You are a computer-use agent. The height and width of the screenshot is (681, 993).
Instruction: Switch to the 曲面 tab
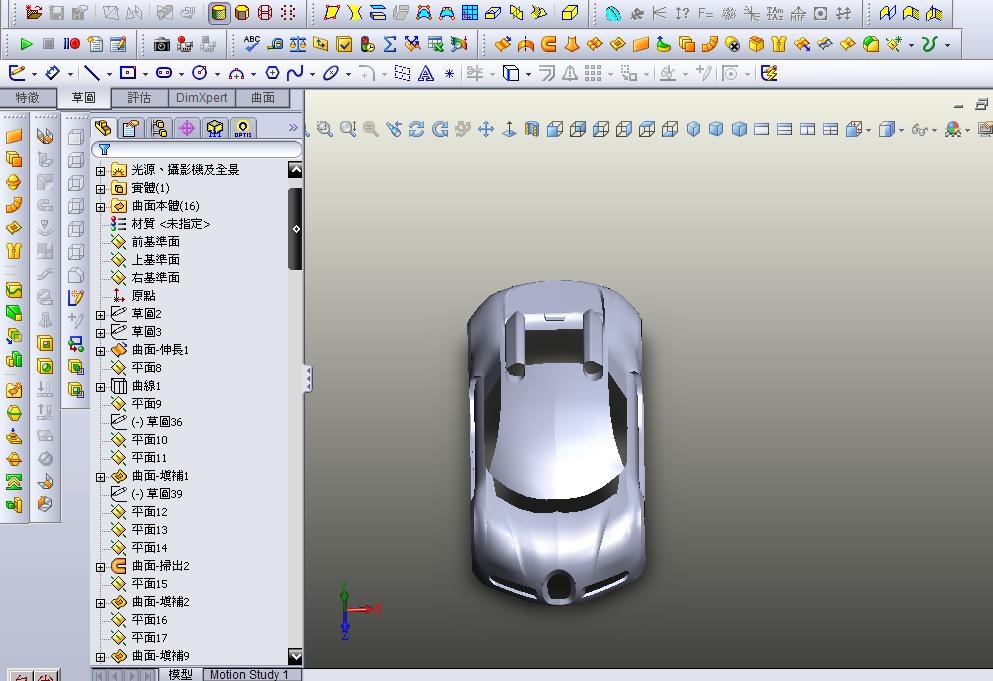click(263, 98)
